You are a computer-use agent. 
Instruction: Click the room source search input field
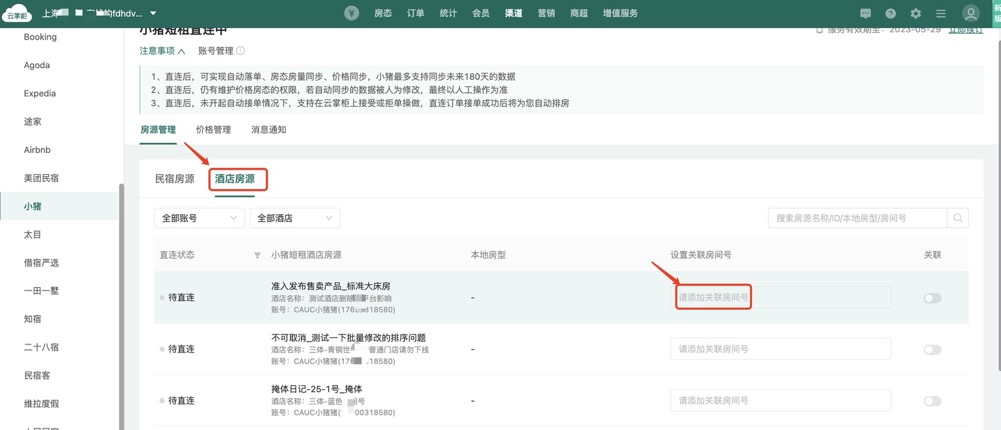856,218
